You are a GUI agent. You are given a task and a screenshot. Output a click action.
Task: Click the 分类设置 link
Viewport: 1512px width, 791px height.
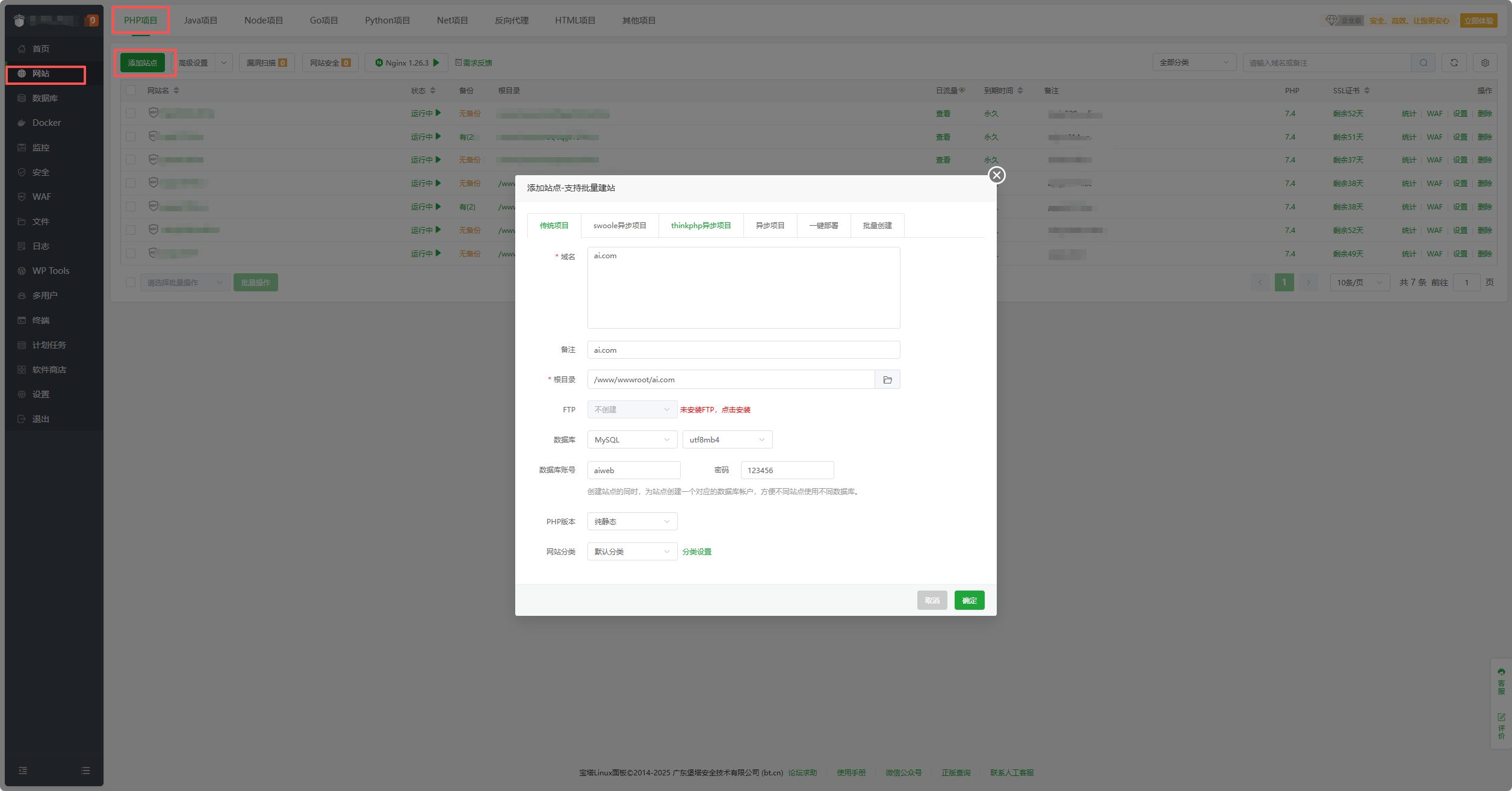point(696,552)
